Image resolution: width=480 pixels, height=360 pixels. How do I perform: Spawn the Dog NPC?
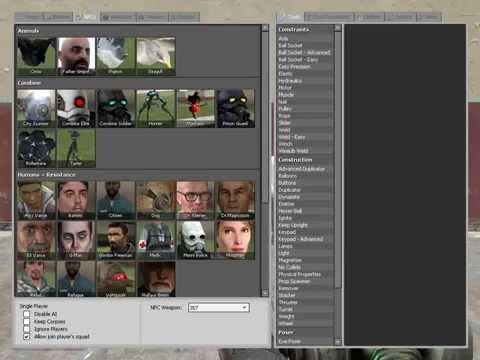[x=156, y=200]
